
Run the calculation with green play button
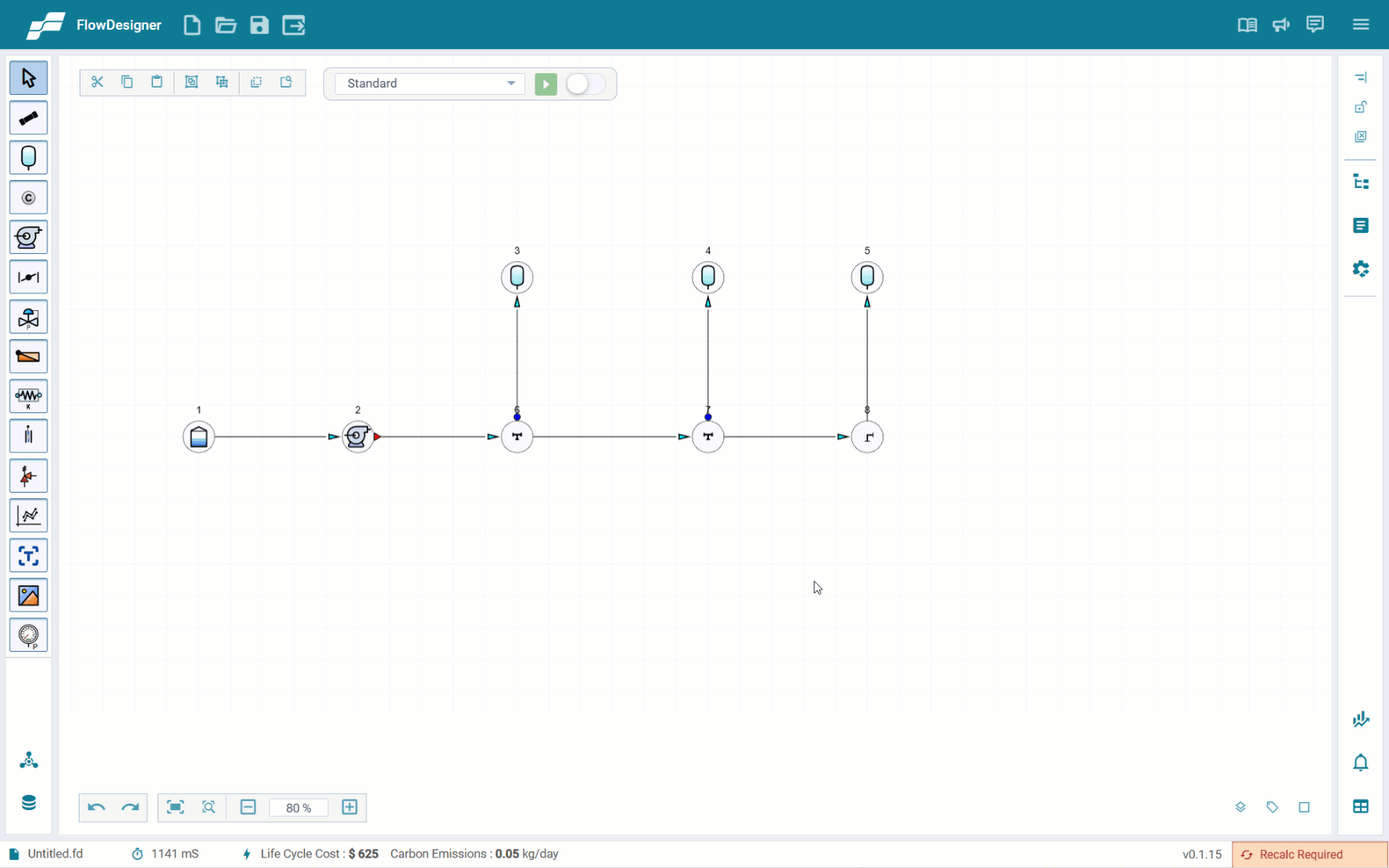546,84
